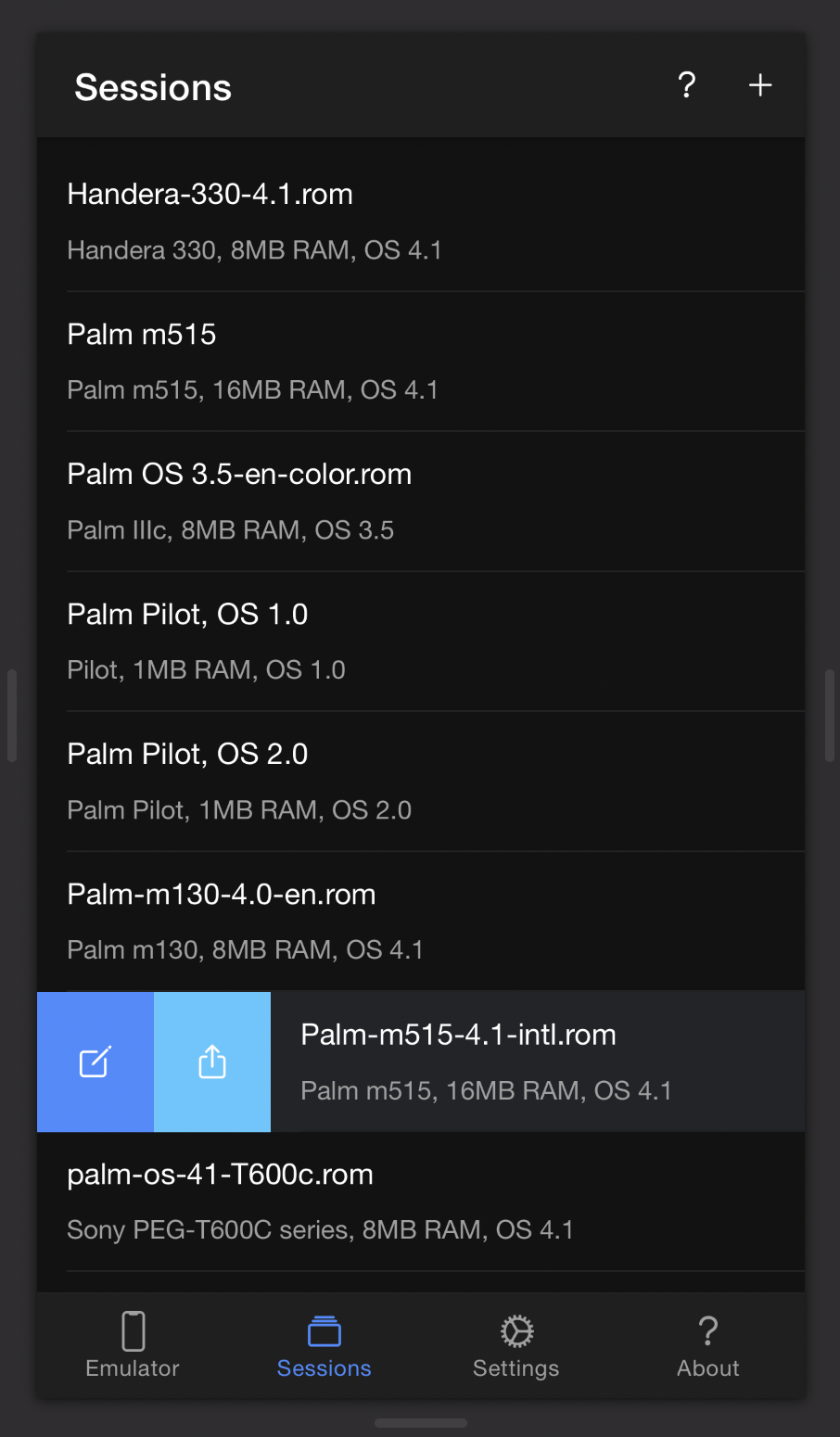The height and width of the screenshot is (1437, 840).
Task: Create a new session with the + icon
Action: tap(759, 84)
